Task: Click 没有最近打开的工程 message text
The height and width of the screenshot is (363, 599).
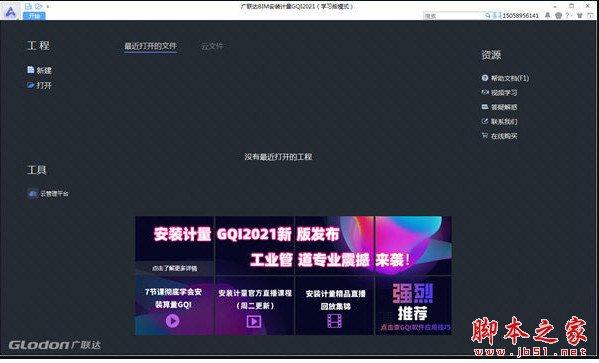Action: 278,157
